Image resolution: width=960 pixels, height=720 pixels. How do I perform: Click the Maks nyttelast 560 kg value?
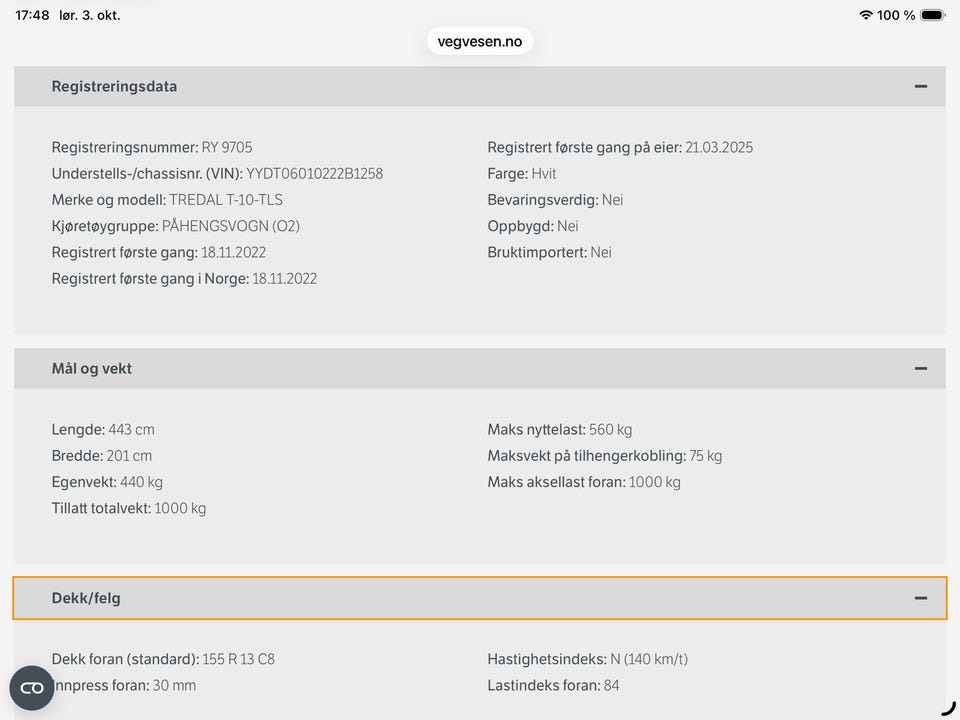(610, 430)
